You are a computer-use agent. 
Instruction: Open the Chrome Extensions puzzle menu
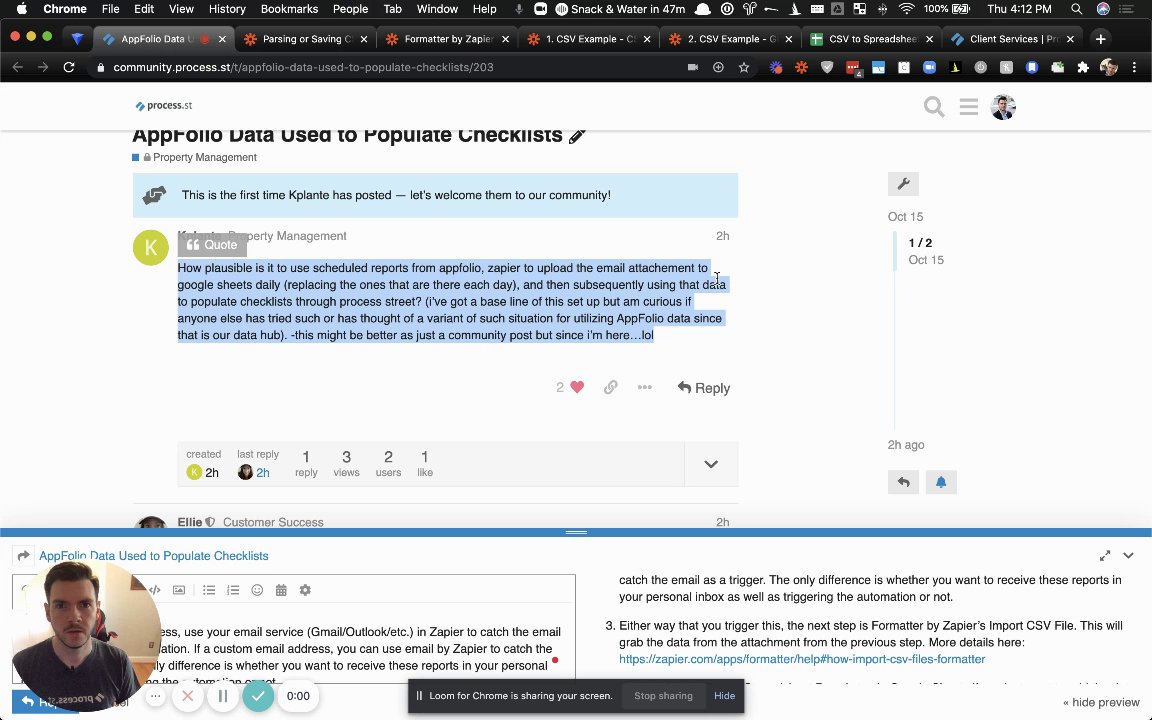pos(1082,67)
